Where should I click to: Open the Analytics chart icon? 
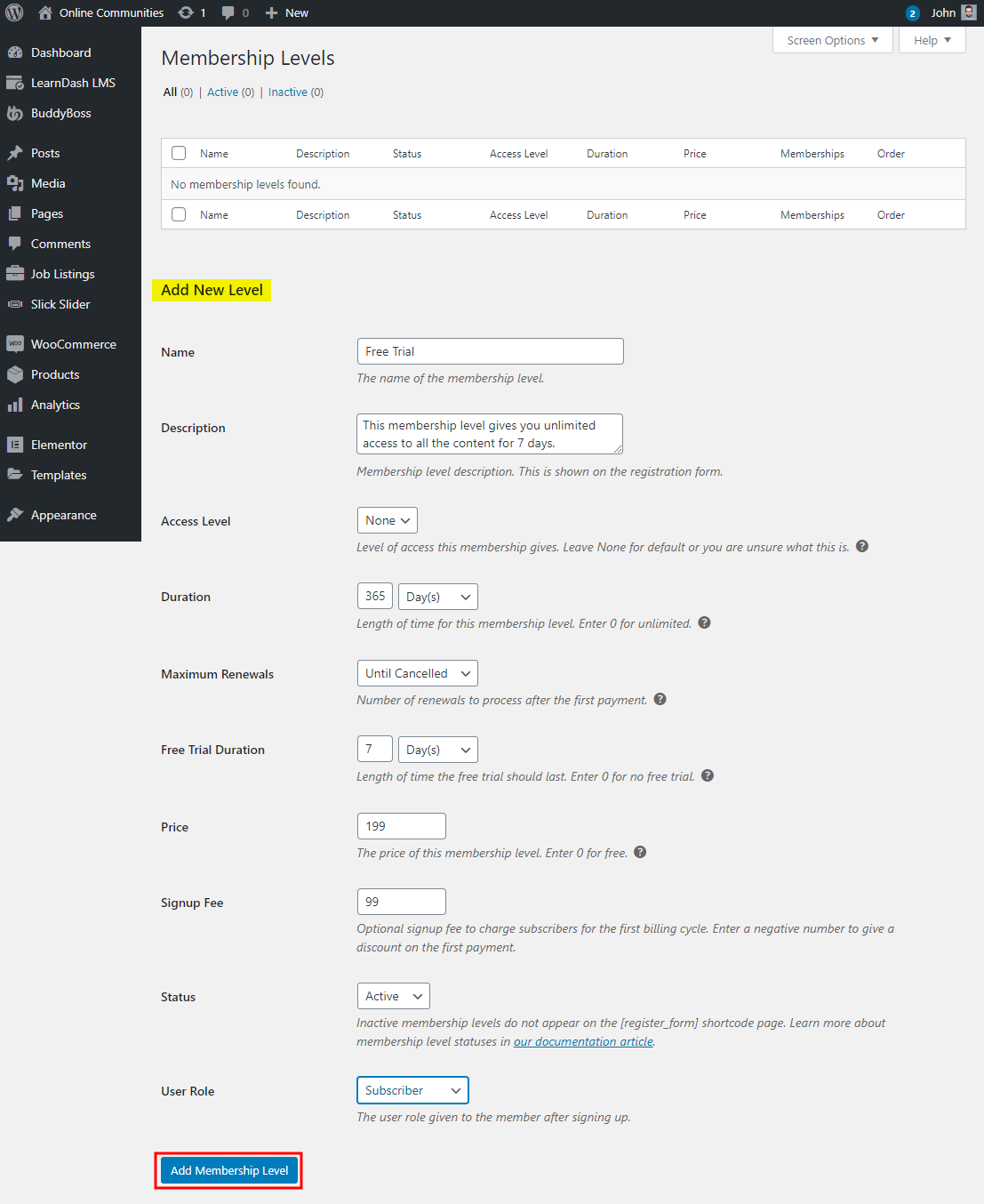click(15, 405)
